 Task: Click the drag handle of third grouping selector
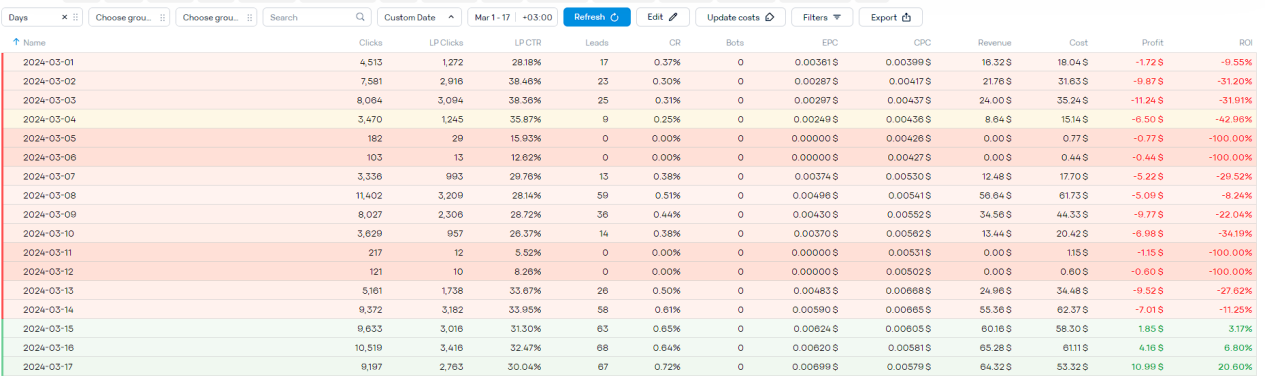(249, 17)
